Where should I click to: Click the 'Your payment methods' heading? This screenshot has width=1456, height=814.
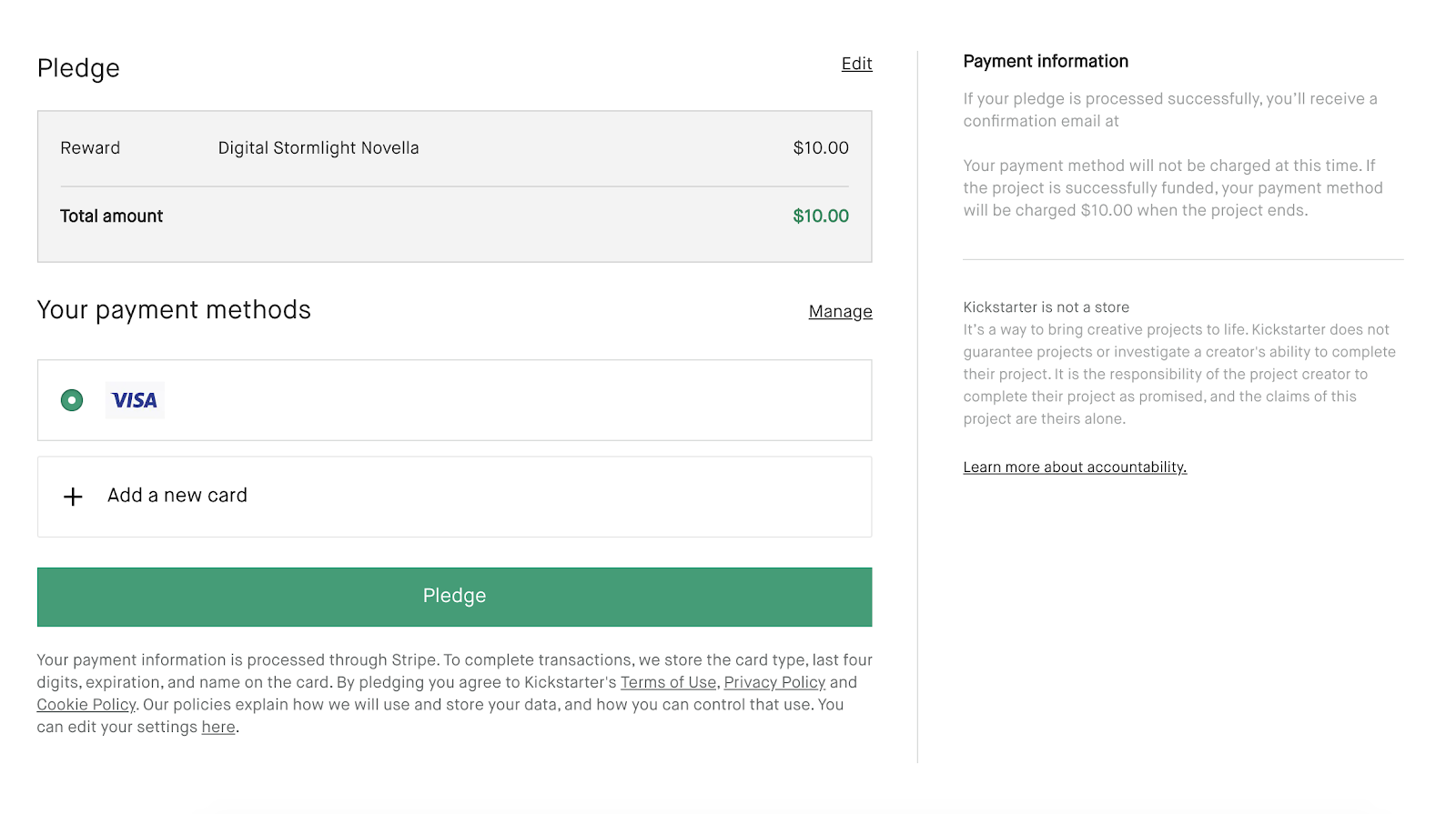(x=174, y=310)
